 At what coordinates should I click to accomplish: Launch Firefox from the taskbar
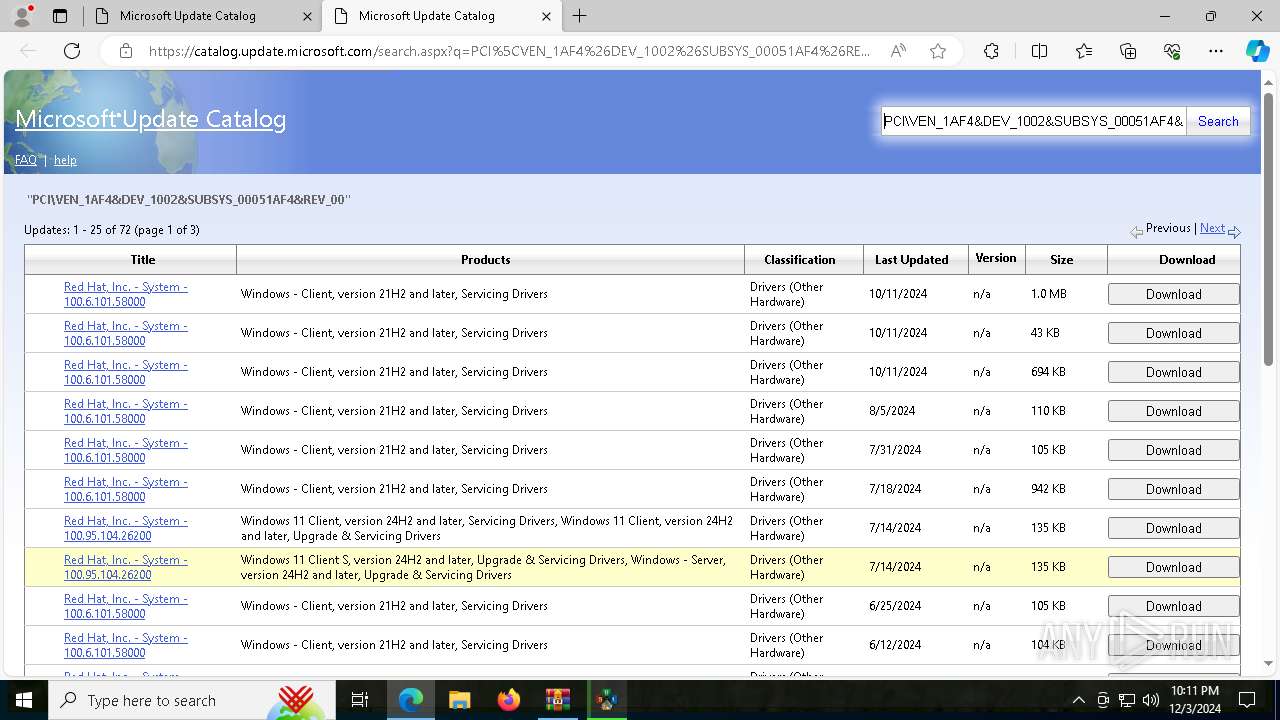(x=509, y=700)
